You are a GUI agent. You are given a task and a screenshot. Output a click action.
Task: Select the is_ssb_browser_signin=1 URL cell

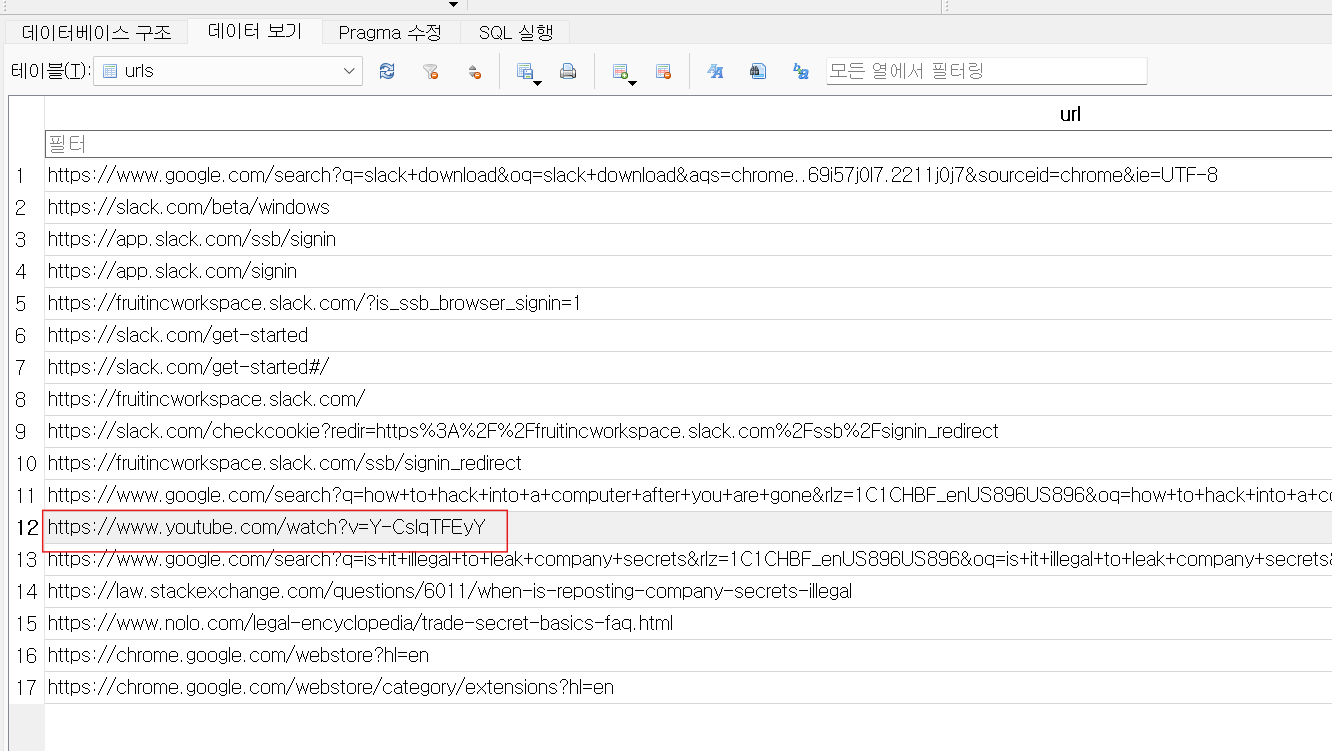point(688,303)
